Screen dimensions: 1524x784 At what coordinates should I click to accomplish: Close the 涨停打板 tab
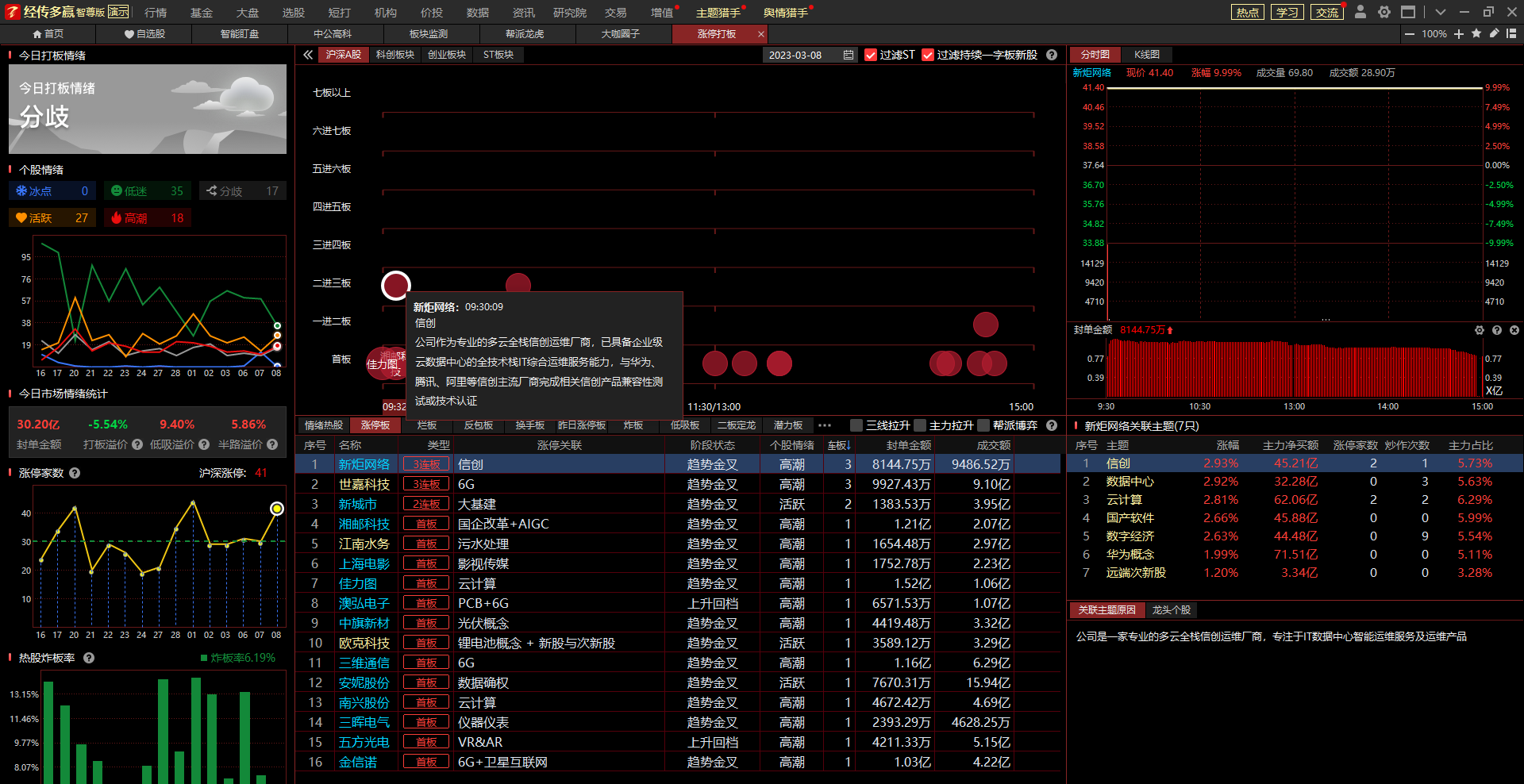[761, 34]
